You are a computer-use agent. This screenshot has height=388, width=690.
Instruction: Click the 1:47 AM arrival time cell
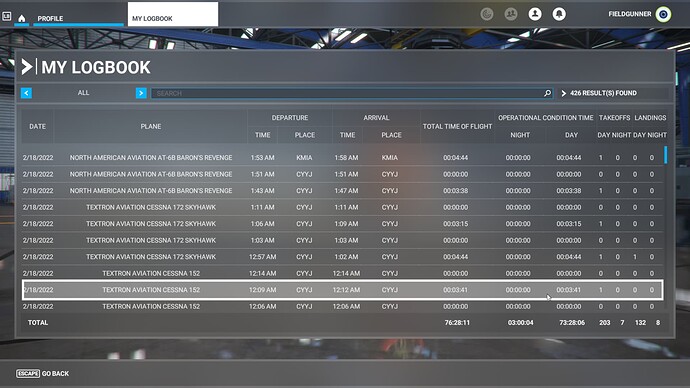click(346, 190)
